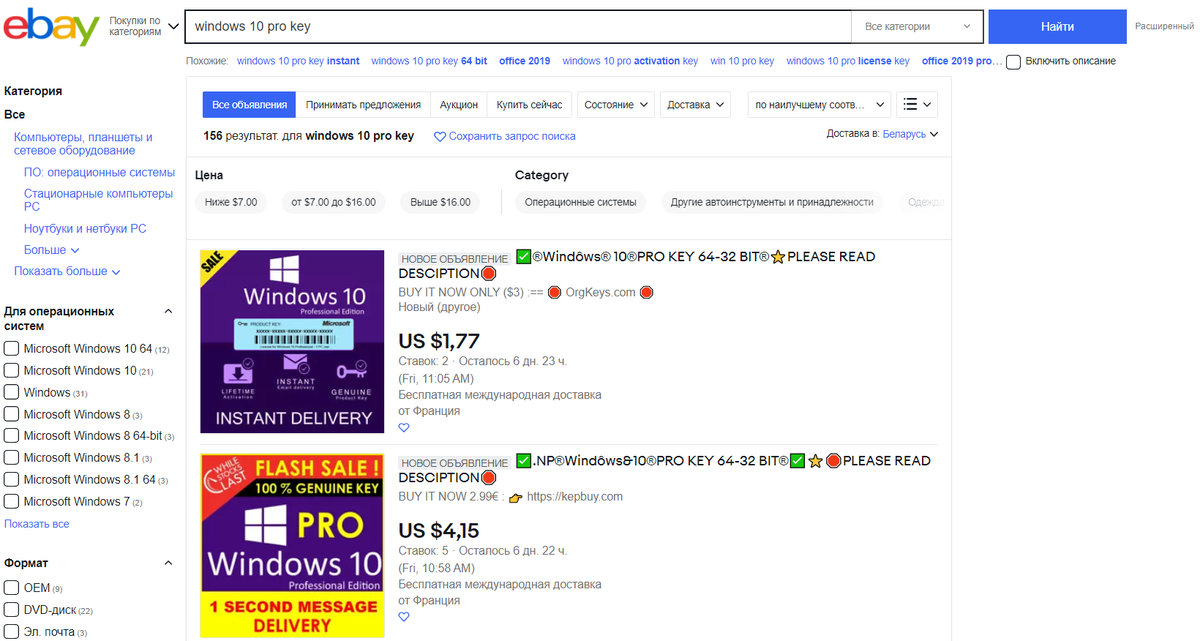Viewport: 1200px width, 641px height.
Task: Filter by Другие автоинструменты и принадлежности chip
Action: [772, 202]
